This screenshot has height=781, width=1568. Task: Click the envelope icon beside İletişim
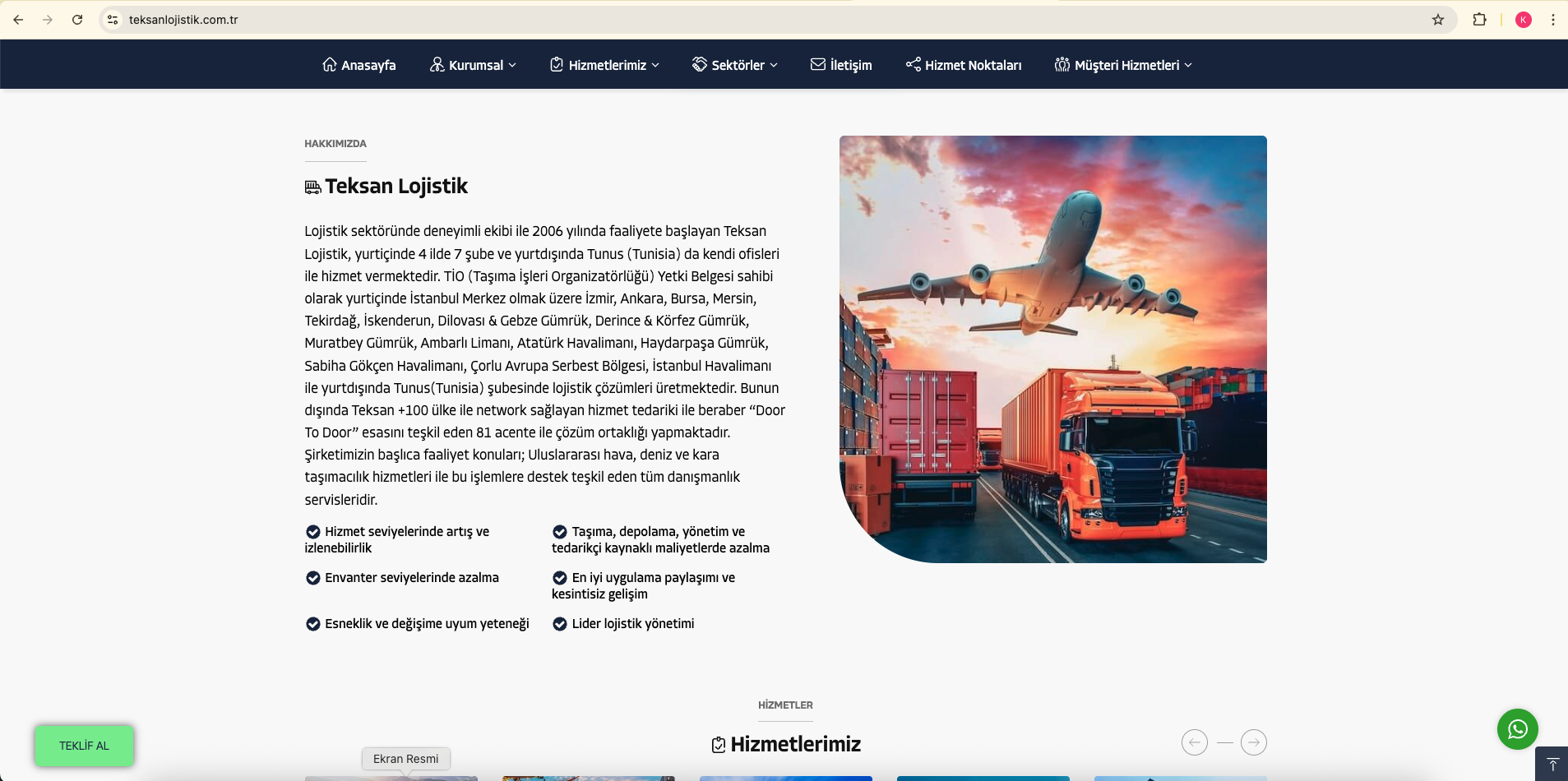point(818,64)
